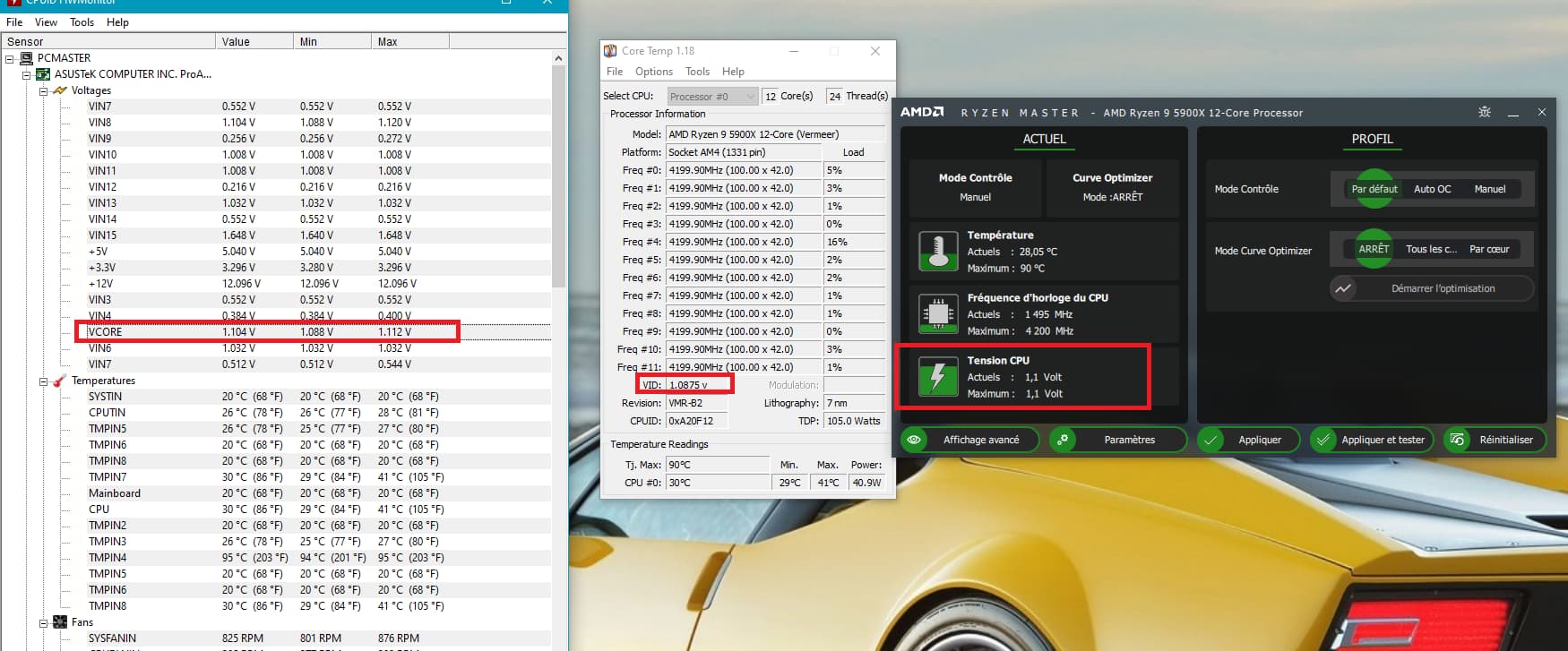Select the +12V voltage row
This screenshot has height=651, width=1568.
point(318,284)
